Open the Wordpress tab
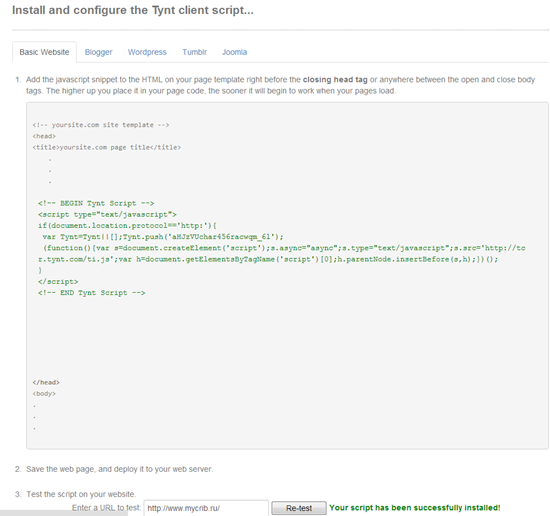Viewport: 550px width, 516px height. [x=147, y=52]
